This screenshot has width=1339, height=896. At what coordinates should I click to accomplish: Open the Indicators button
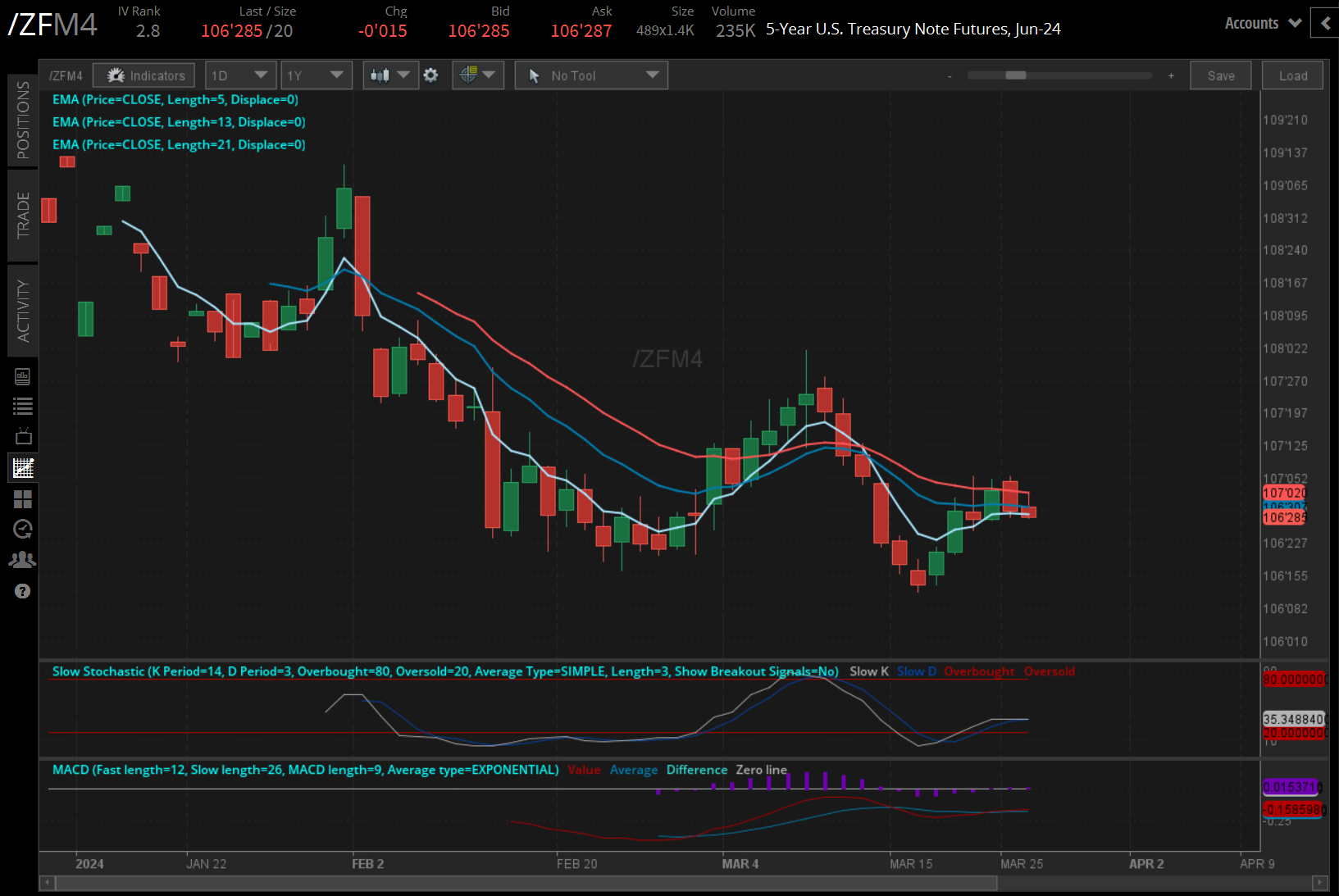pyautogui.click(x=144, y=75)
